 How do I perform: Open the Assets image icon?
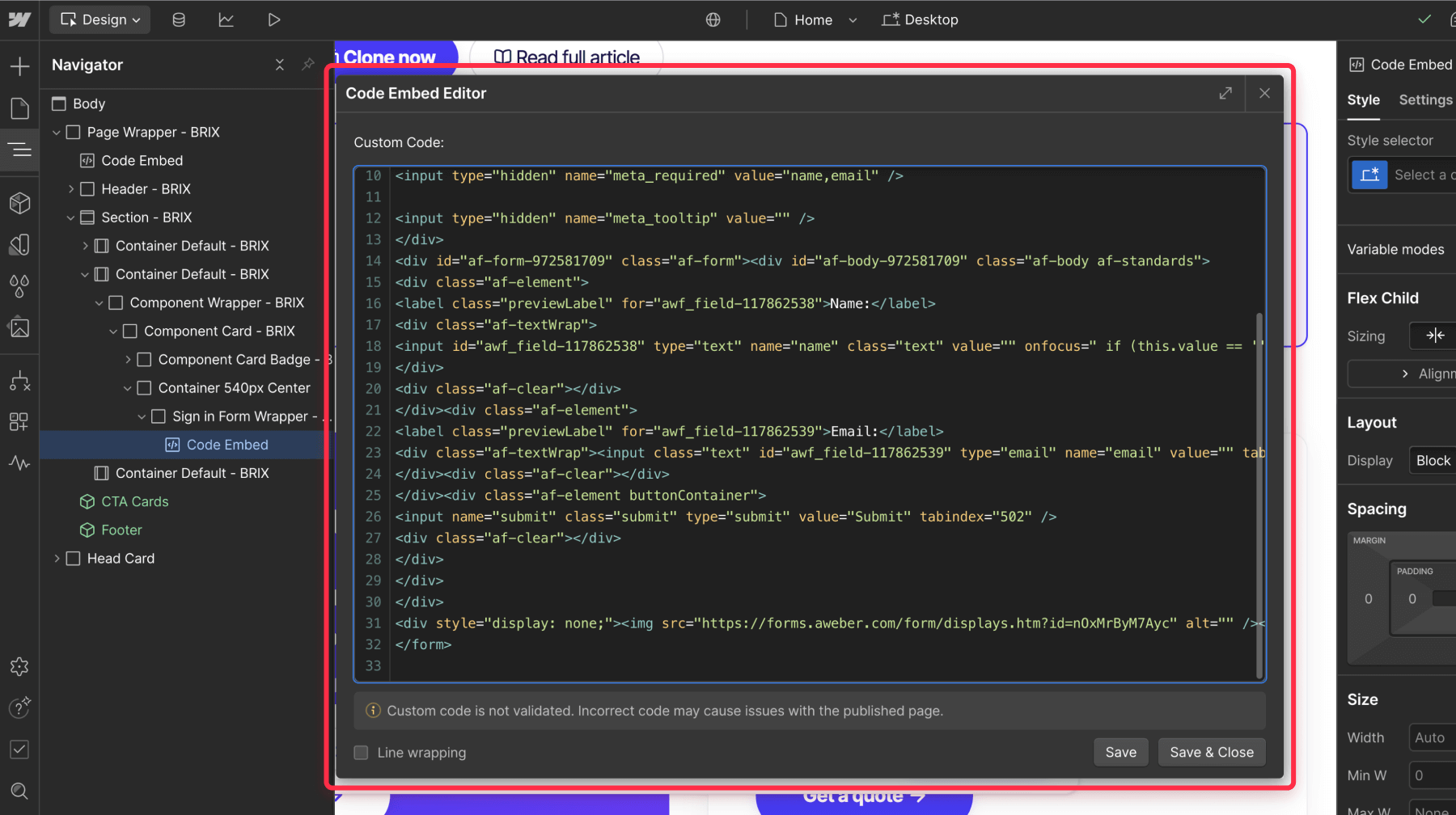click(19, 327)
